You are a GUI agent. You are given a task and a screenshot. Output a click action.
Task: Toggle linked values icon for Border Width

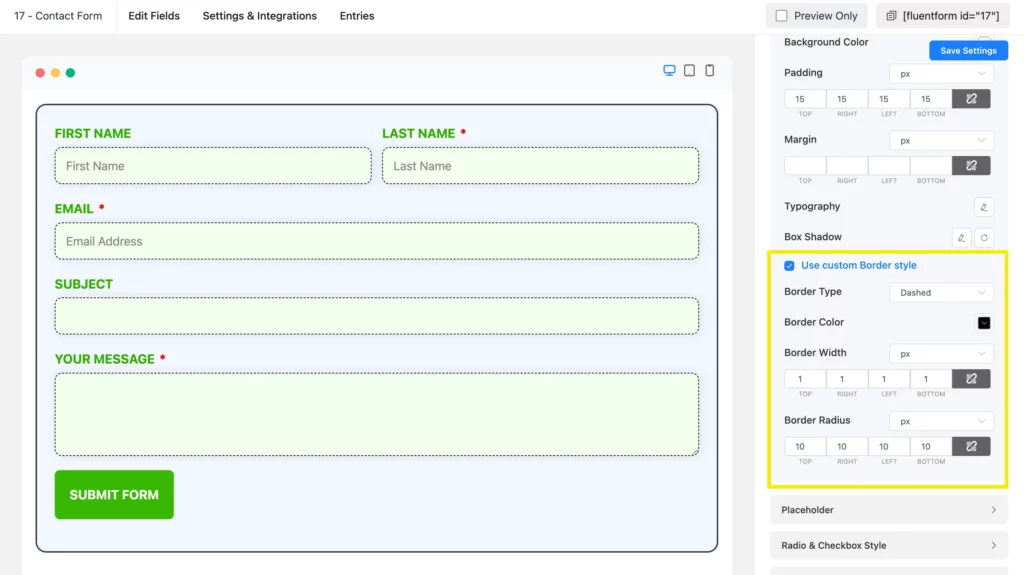pos(971,379)
